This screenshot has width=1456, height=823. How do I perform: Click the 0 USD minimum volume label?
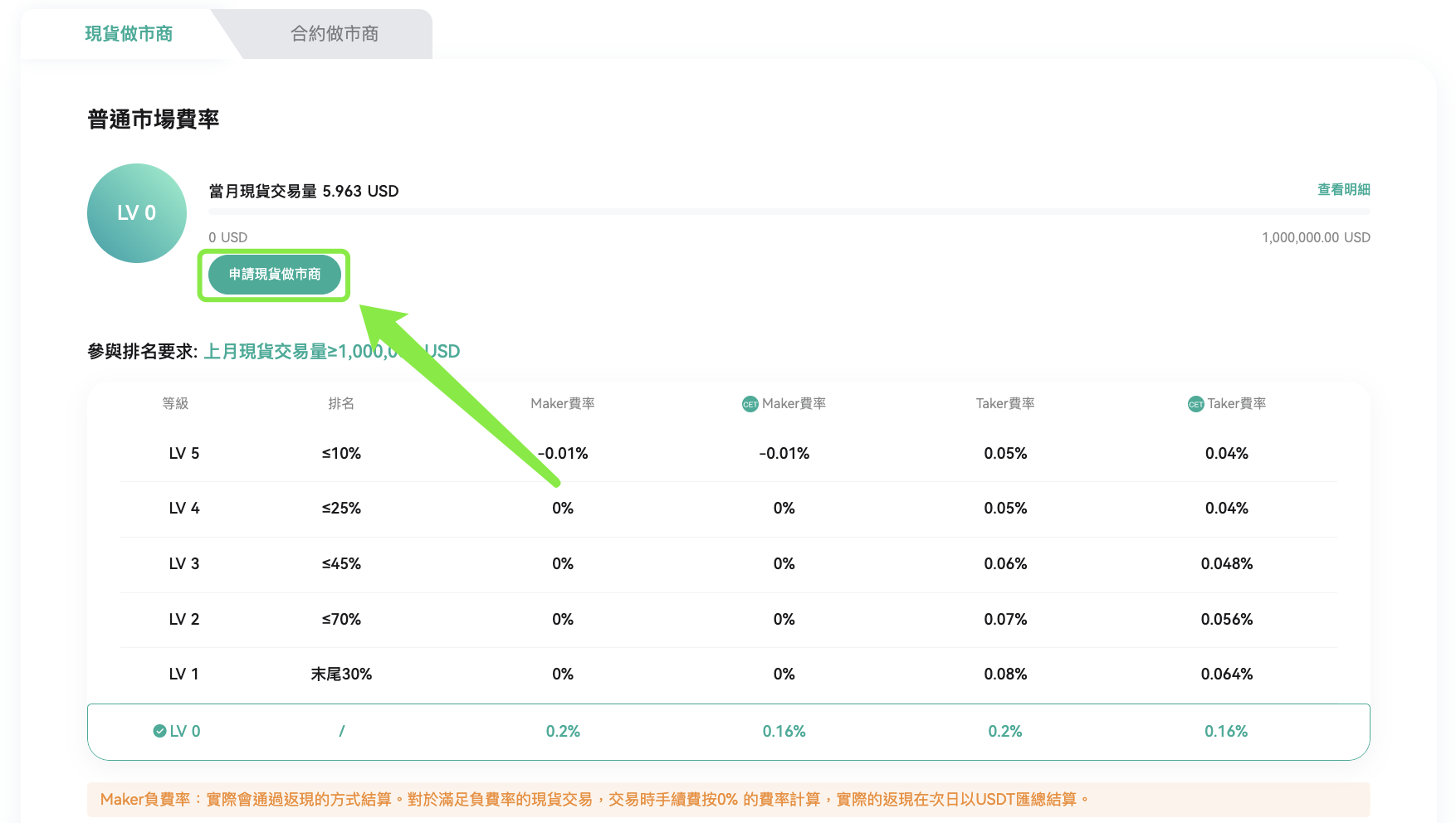pos(228,238)
